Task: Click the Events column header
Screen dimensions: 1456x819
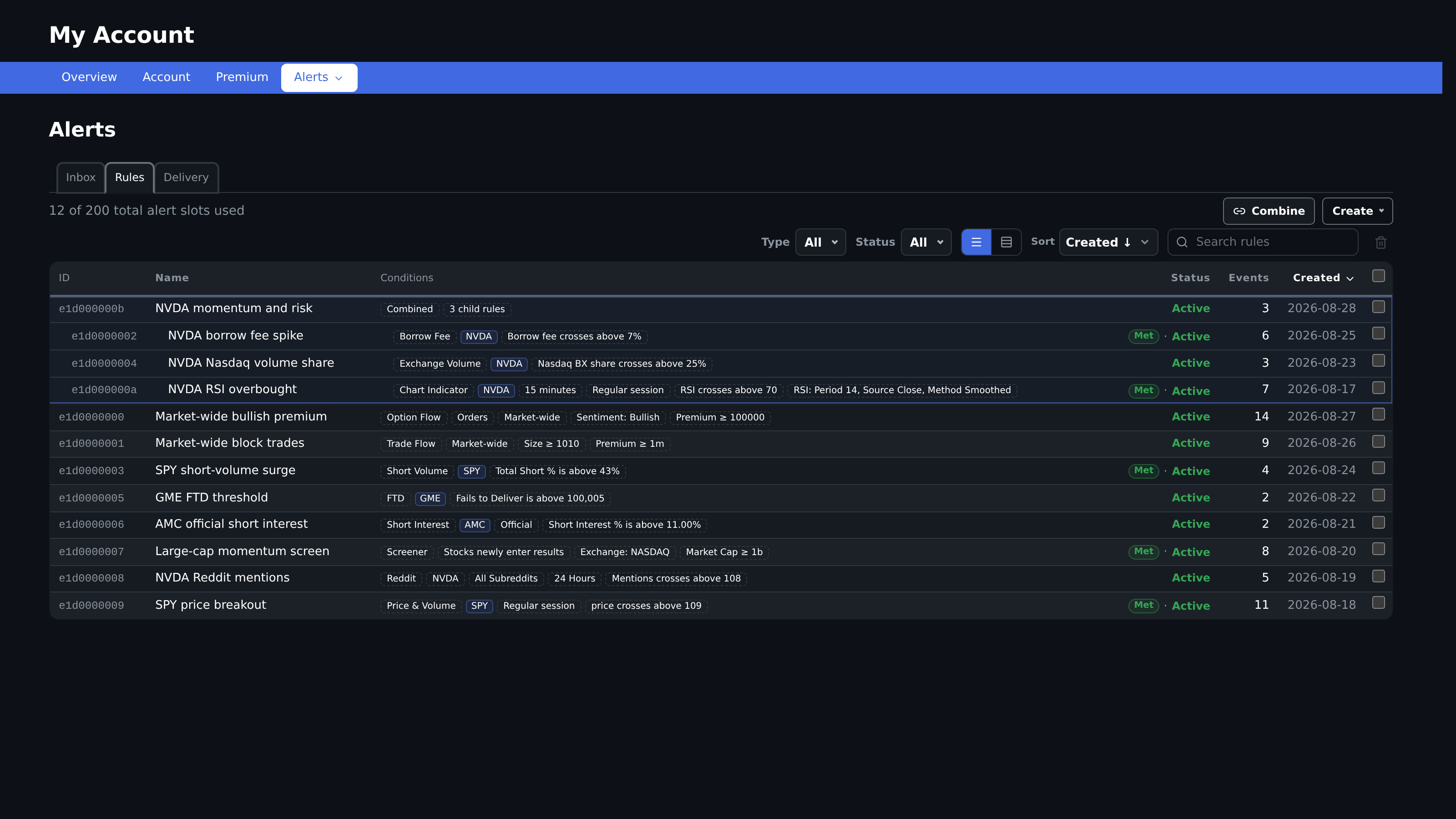Action: click(x=1249, y=278)
